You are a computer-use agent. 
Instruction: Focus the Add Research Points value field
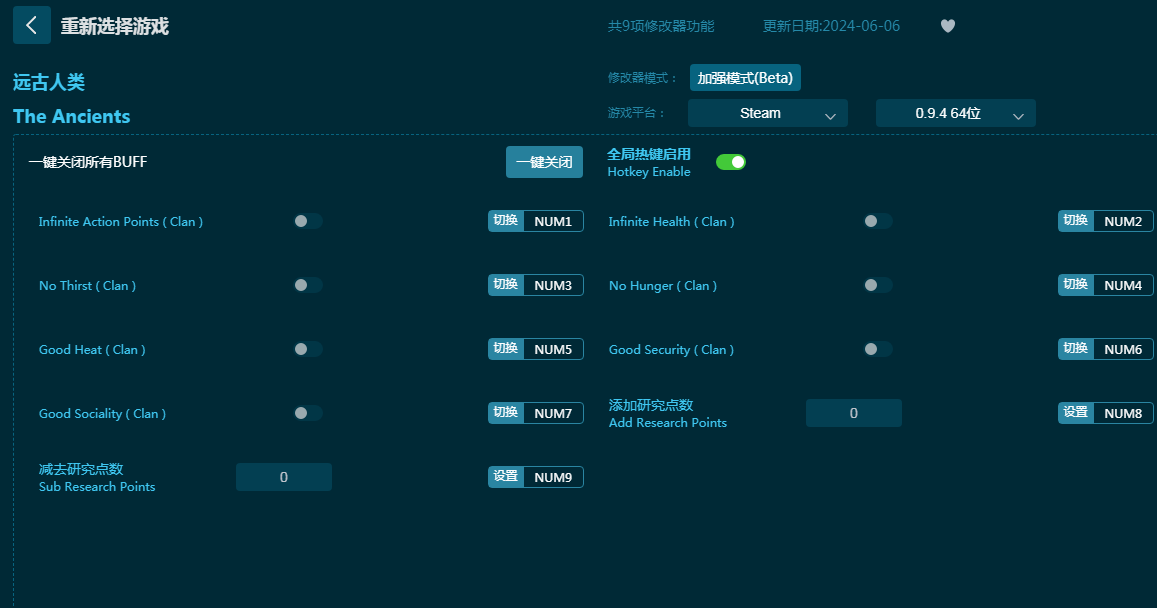click(x=854, y=413)
